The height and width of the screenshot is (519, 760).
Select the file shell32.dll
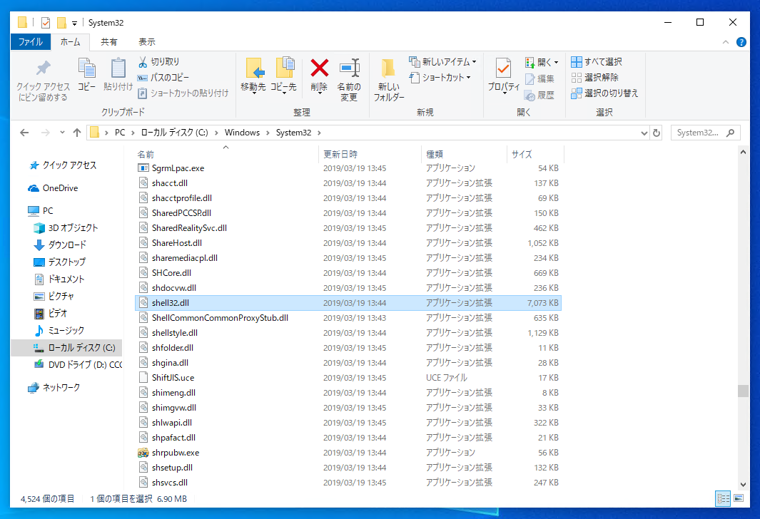coord(348,303)
